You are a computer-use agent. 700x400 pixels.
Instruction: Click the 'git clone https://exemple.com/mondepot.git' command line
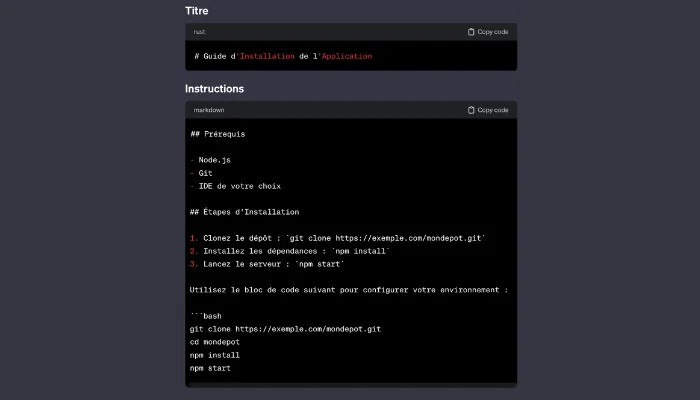[x=285, y=329]
